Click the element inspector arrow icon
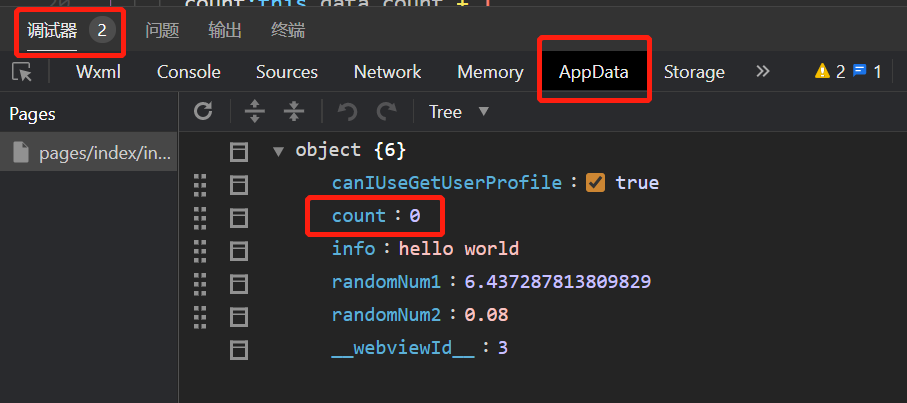Screen dimensions: 907x403 point(22,72)
